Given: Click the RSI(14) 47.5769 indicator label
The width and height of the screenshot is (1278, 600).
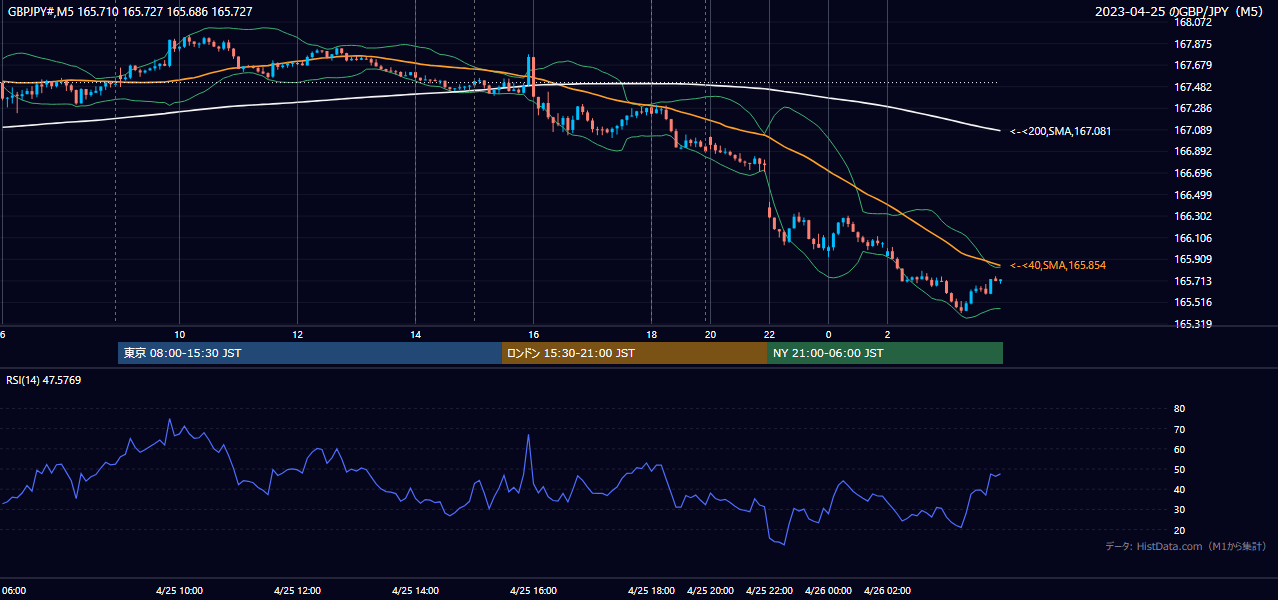Looking at the screenshot, I should (44, 380).
